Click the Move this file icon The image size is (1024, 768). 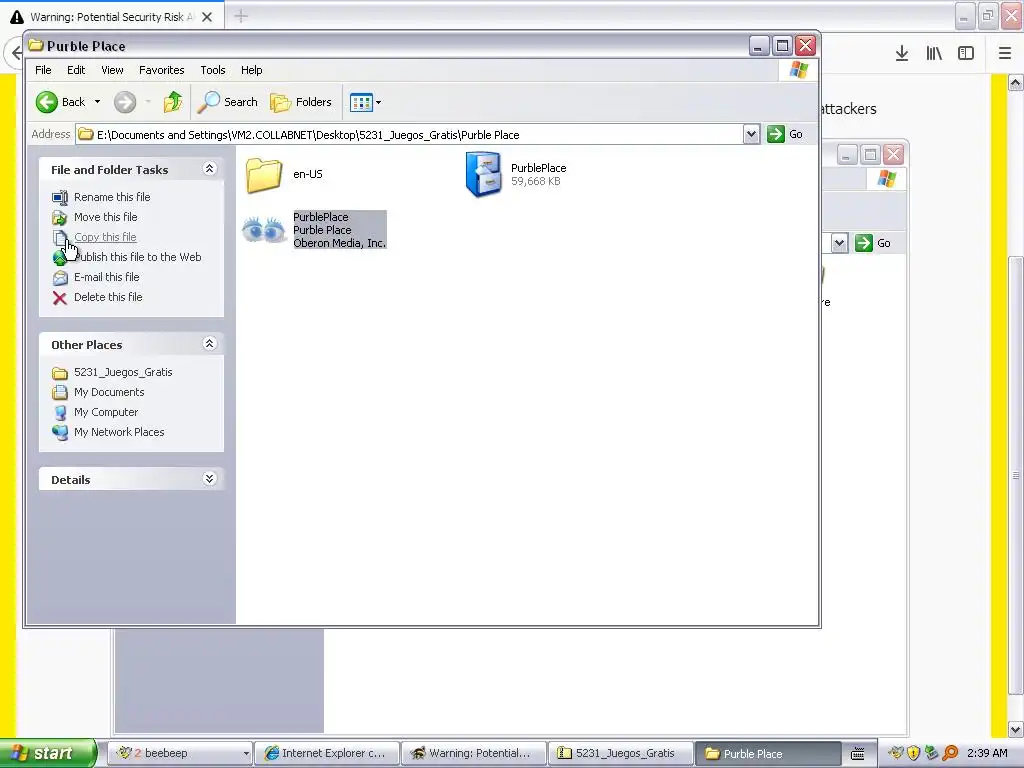tap(60, 217)
